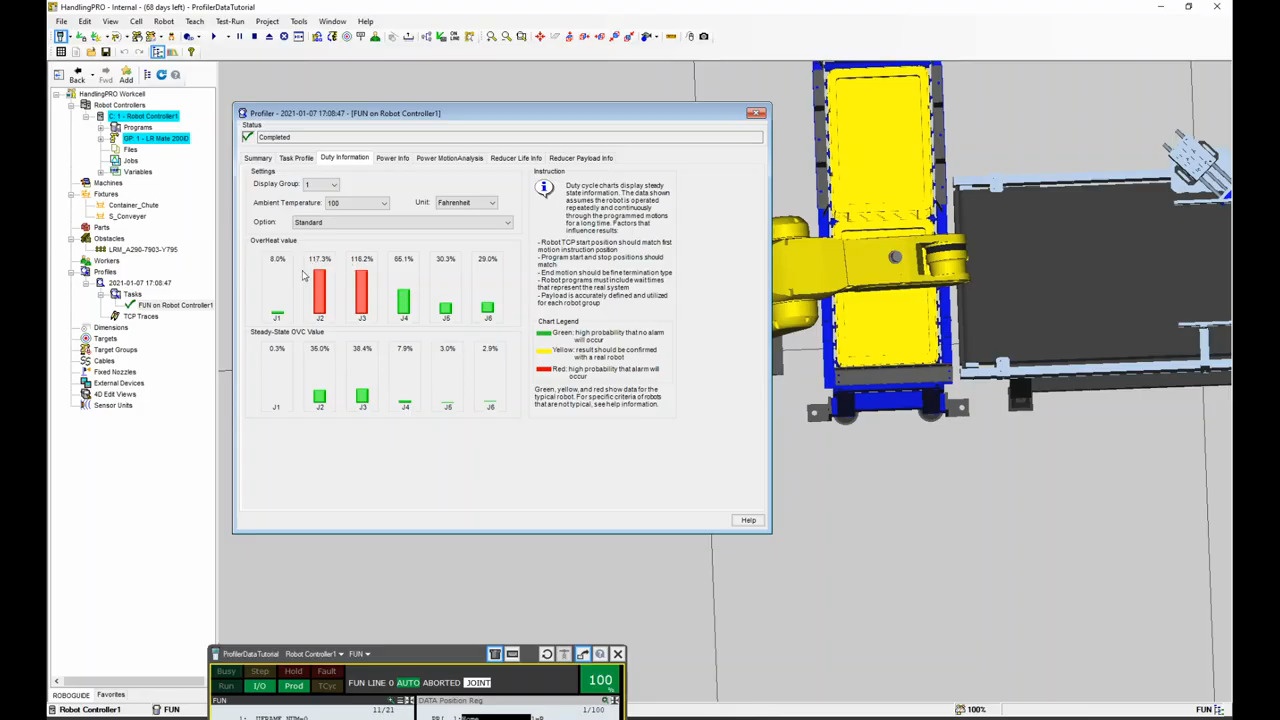Click the 100 speed override display

(x=600, y=680)
